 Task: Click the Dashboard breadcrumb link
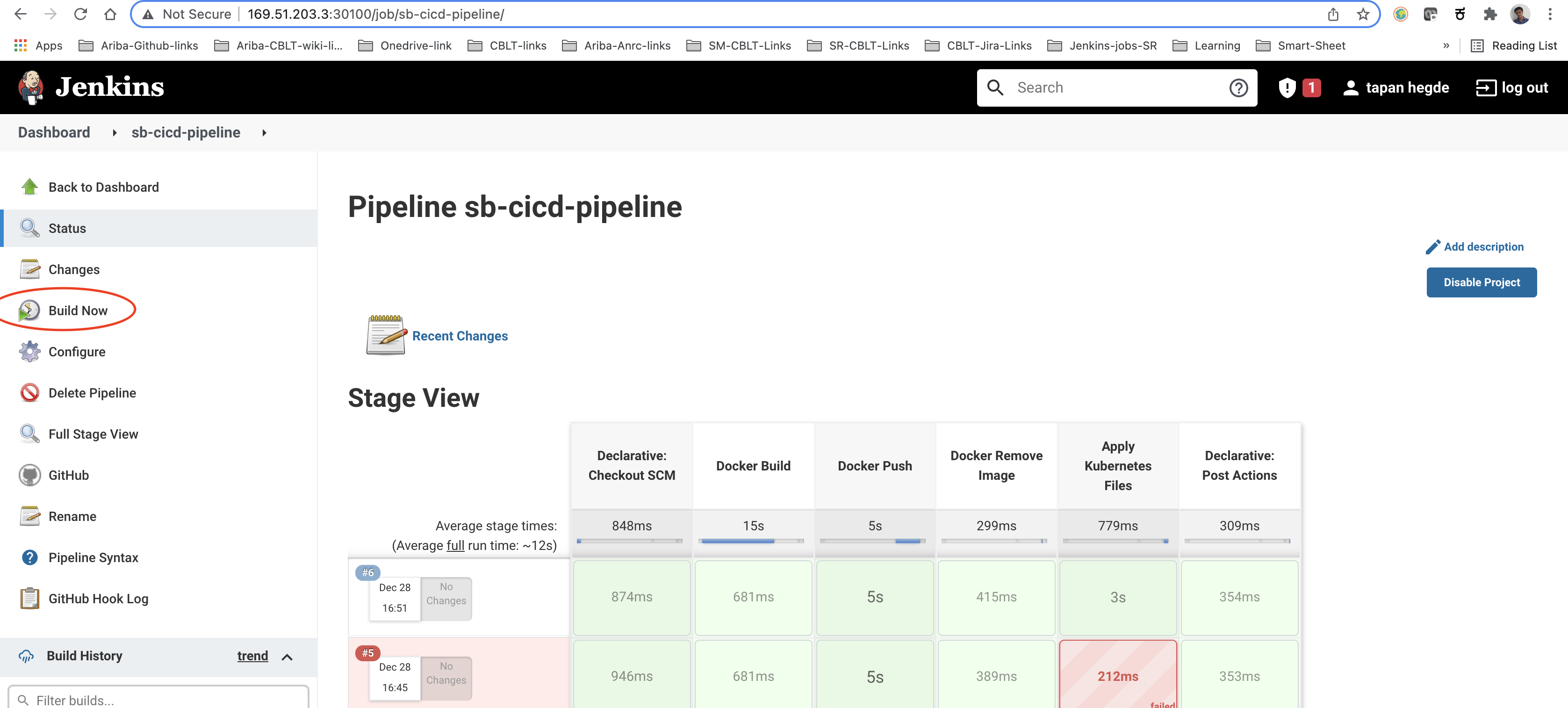click(x=54, y=132)
